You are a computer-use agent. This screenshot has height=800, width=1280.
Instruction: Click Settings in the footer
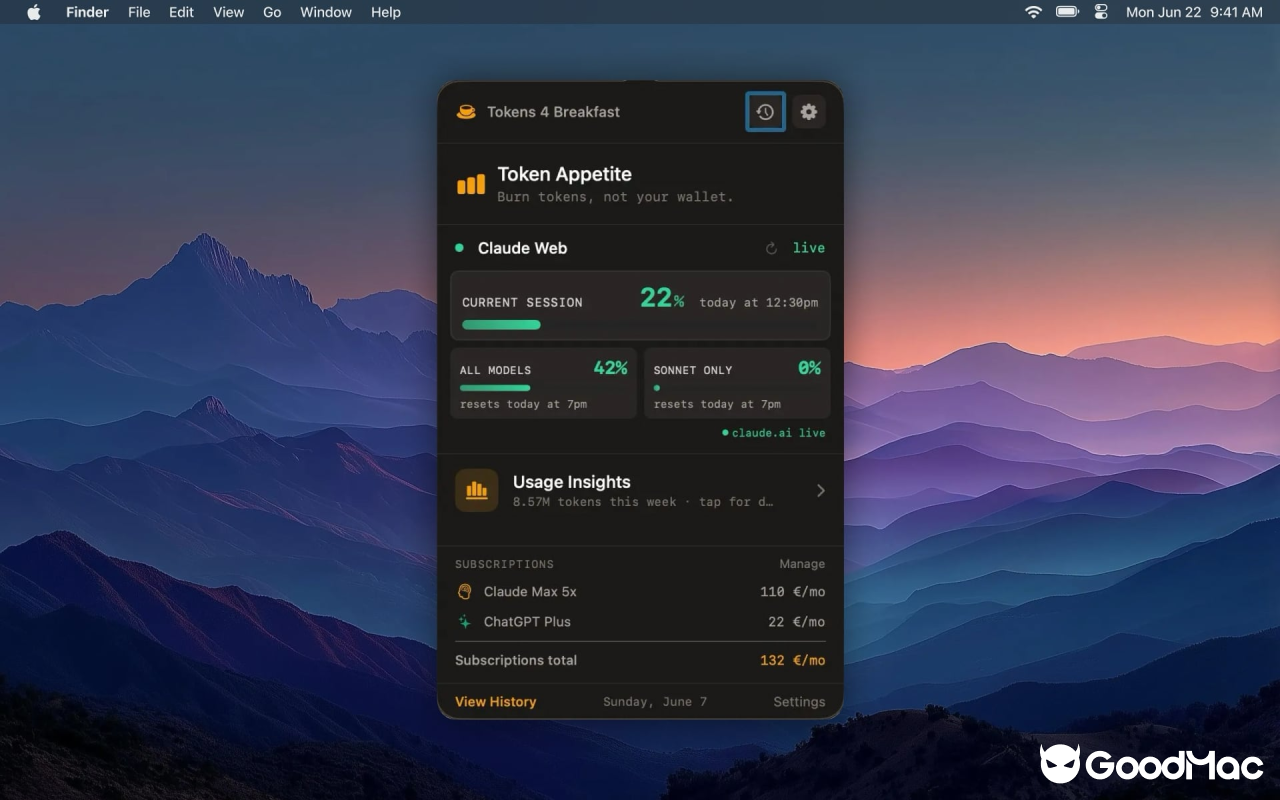coord(799,702)
